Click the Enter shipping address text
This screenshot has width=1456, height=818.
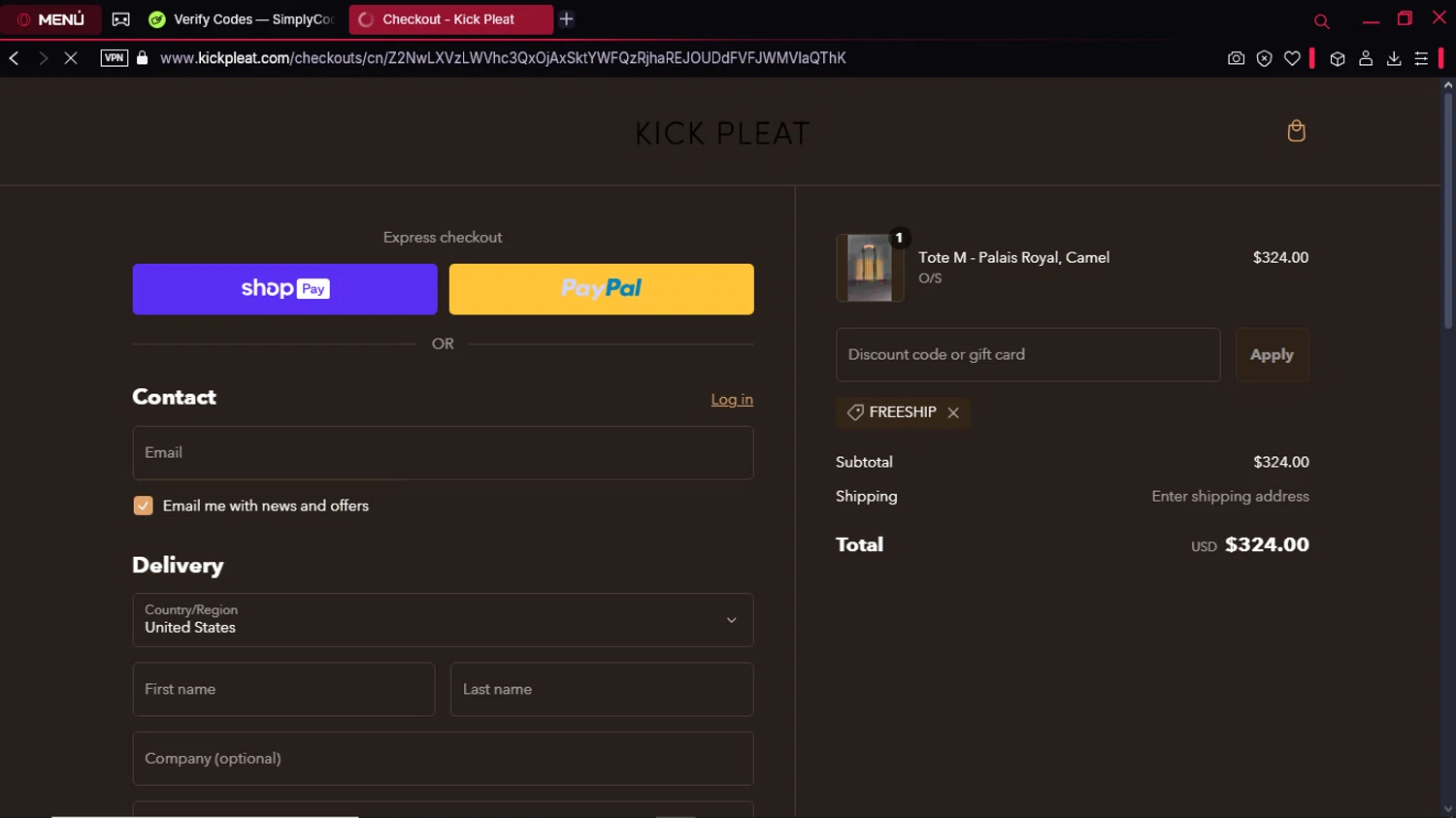point(1230,496)
